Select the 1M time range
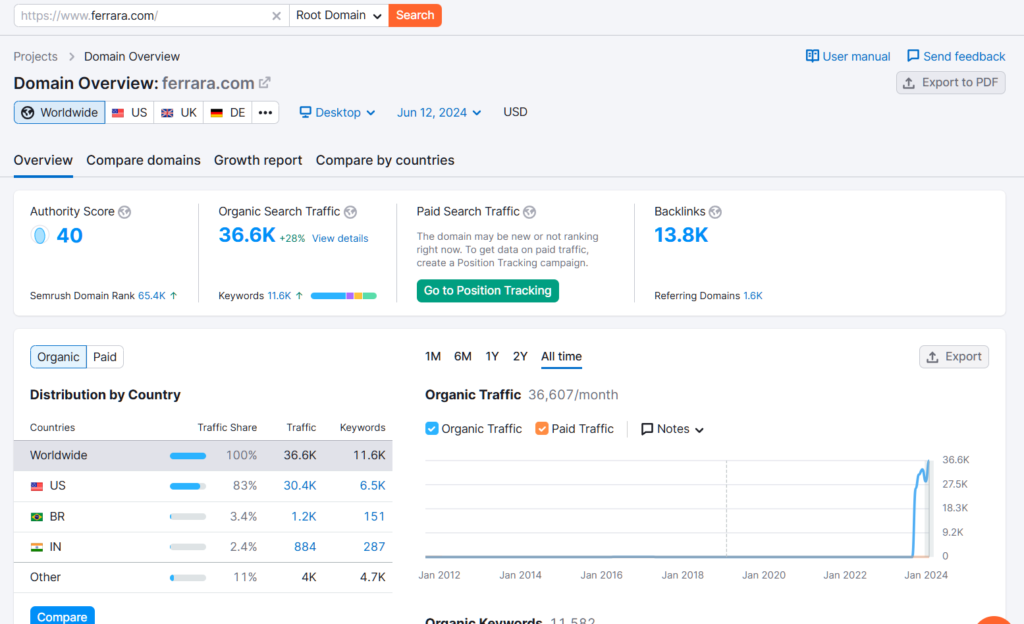 point(433,356)
